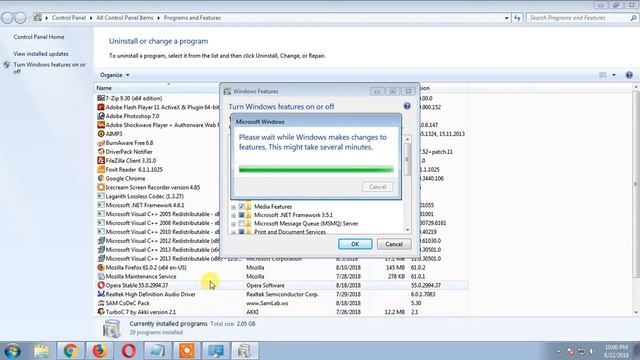Enable Microsoft Message Queue (MSMQ) Server checkbox
640x360 pixels.
[x=241, y=224]
